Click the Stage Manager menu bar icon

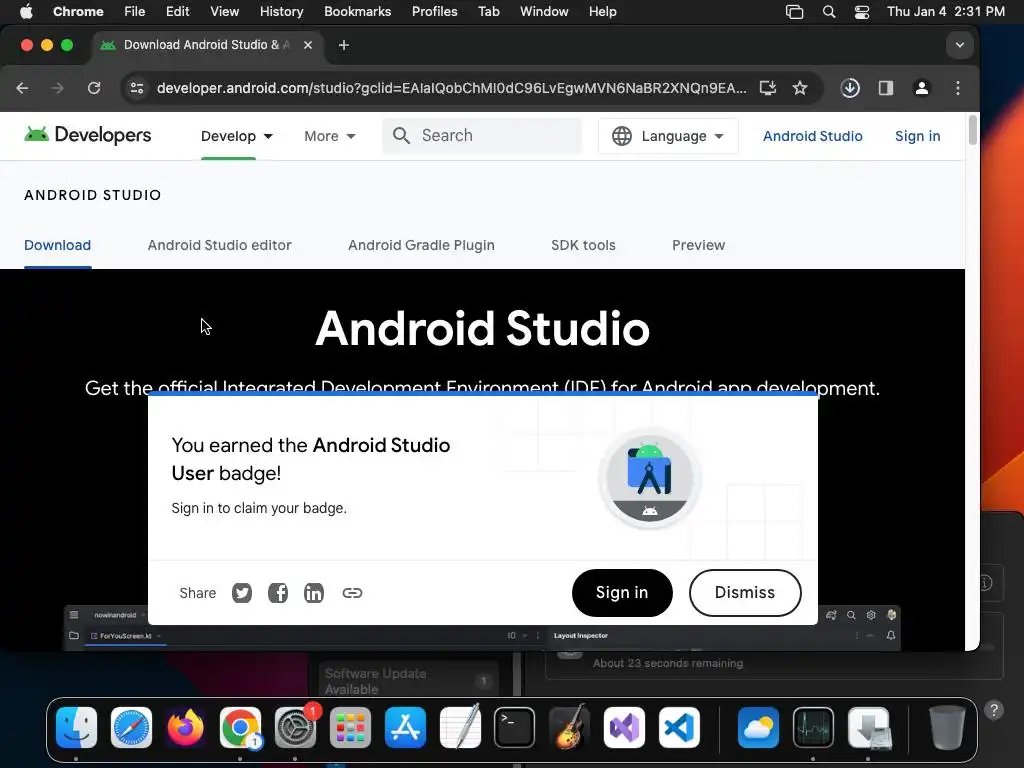pos(794,11)
